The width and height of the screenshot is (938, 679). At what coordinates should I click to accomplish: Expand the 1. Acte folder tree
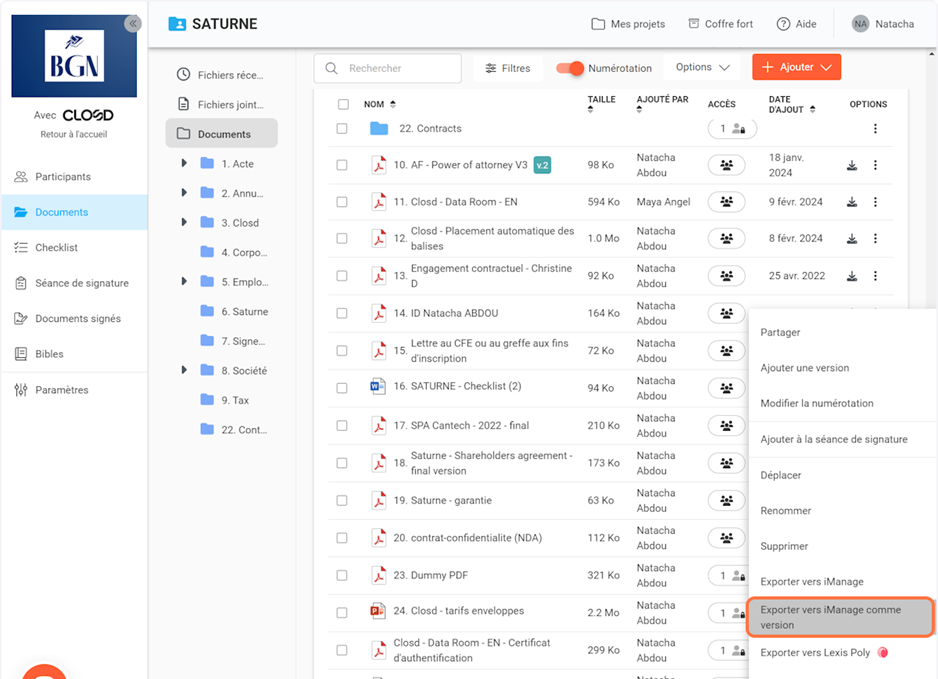(184, 164)
